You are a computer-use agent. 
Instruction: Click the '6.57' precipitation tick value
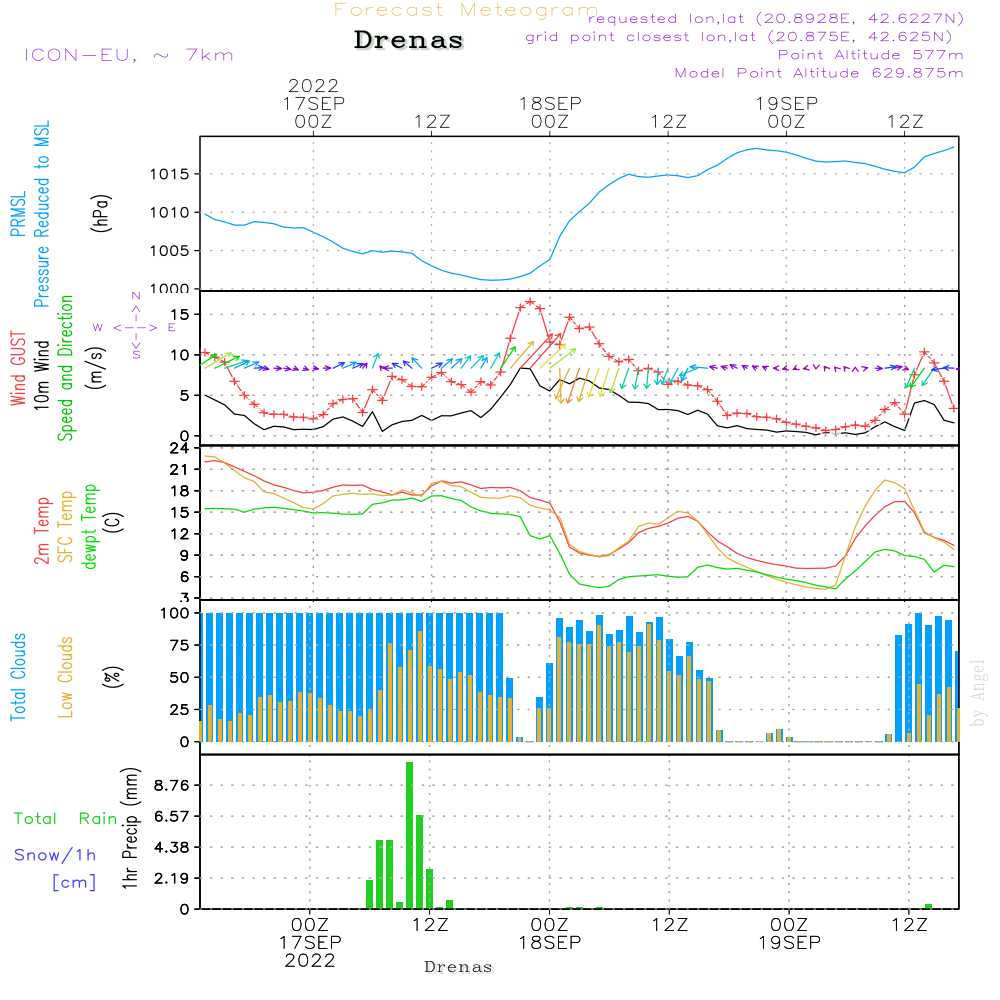point(172,816)
